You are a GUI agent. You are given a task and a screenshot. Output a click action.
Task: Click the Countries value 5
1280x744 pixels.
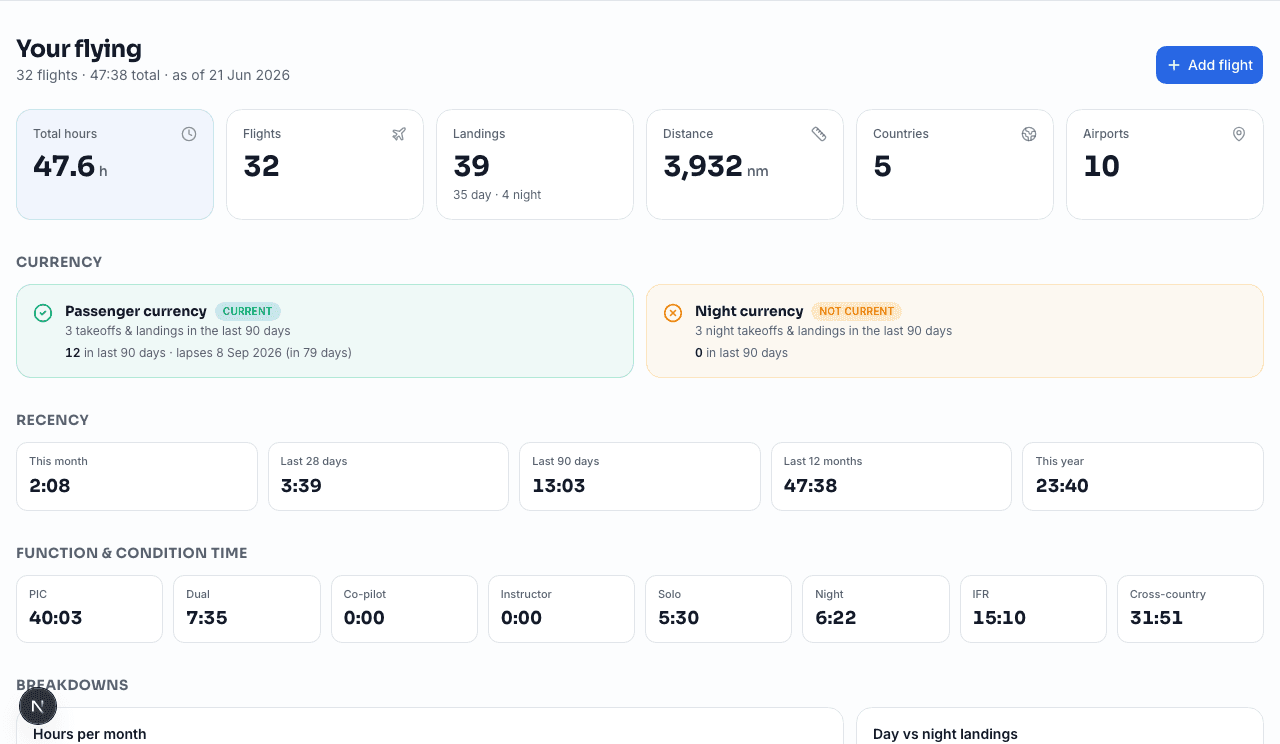882,166
